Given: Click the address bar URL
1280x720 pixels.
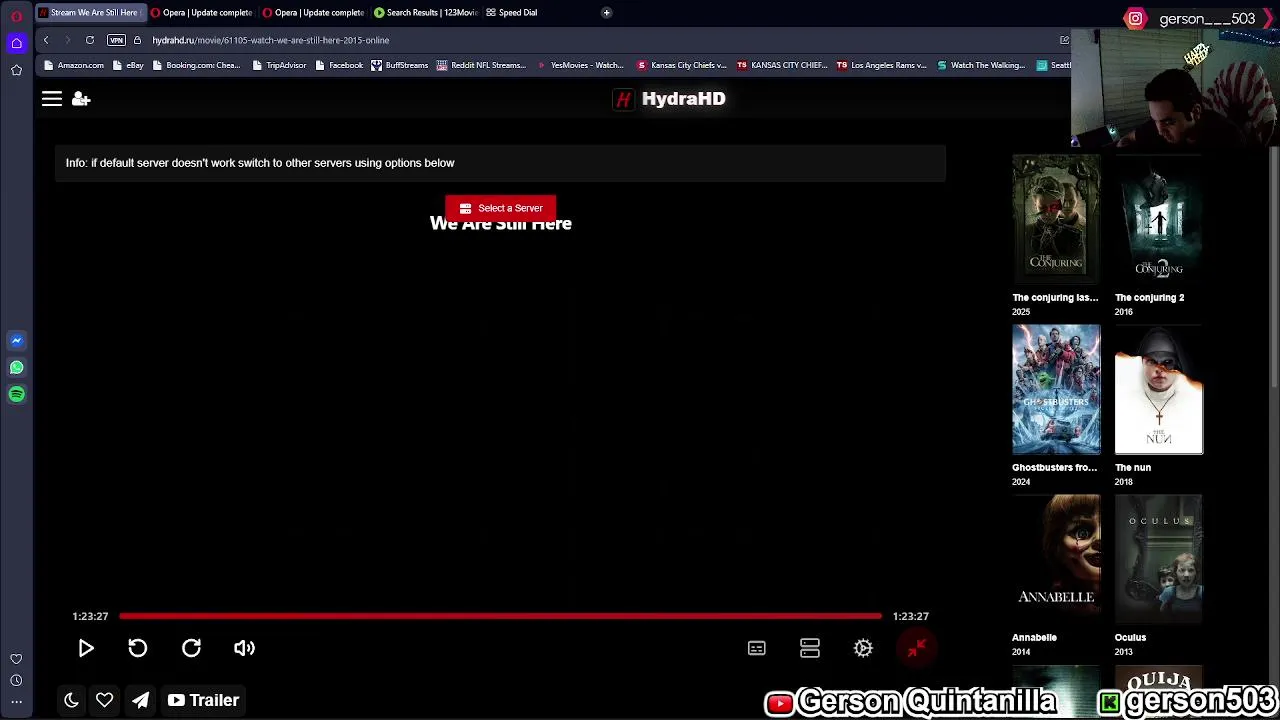Looking at the screenshot, I should tap(271, 40).
